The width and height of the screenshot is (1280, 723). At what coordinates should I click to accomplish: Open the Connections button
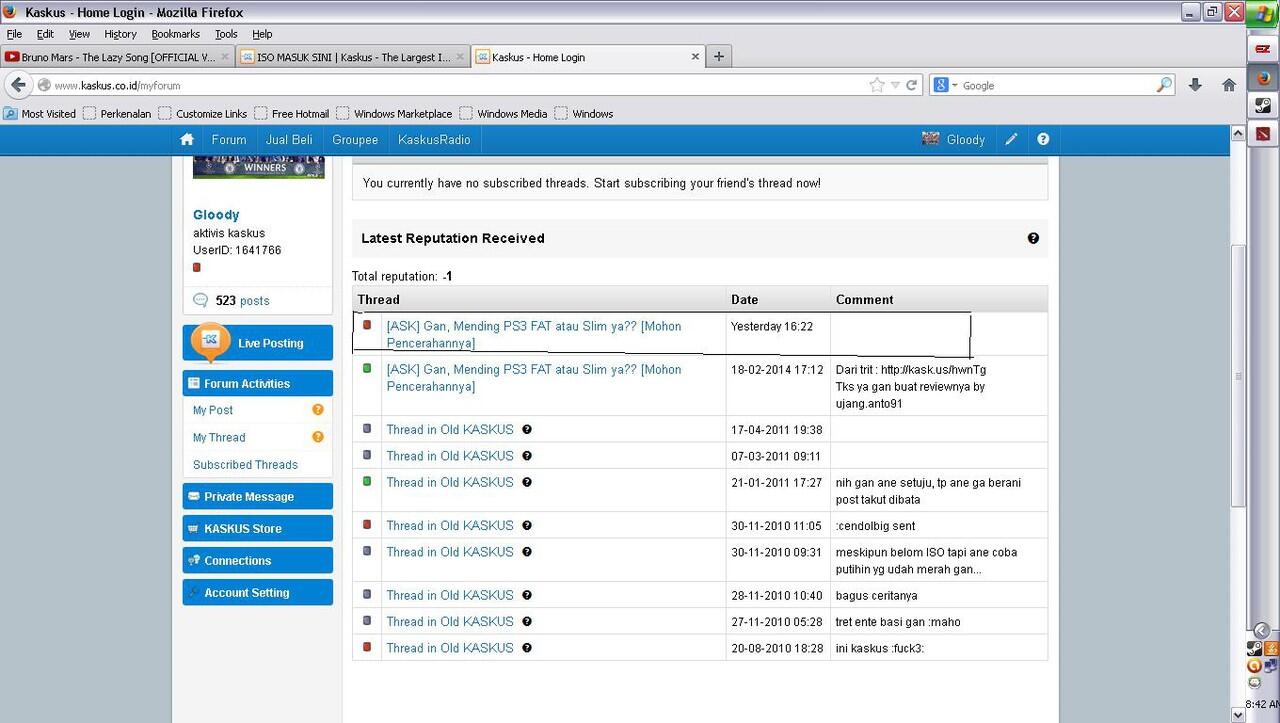point(258,561)
